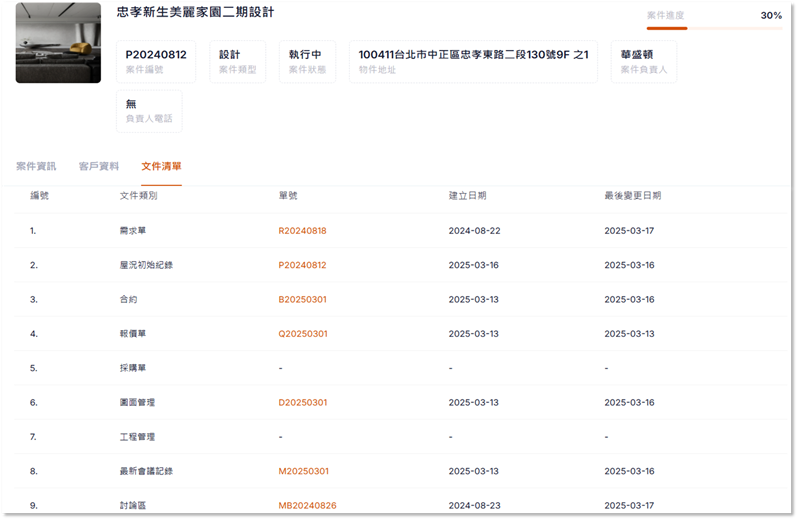The height and width of the screenshot is (520, 798).
Task: Switch to the 案件資訊 tab
Action: [x=36, y=166]
